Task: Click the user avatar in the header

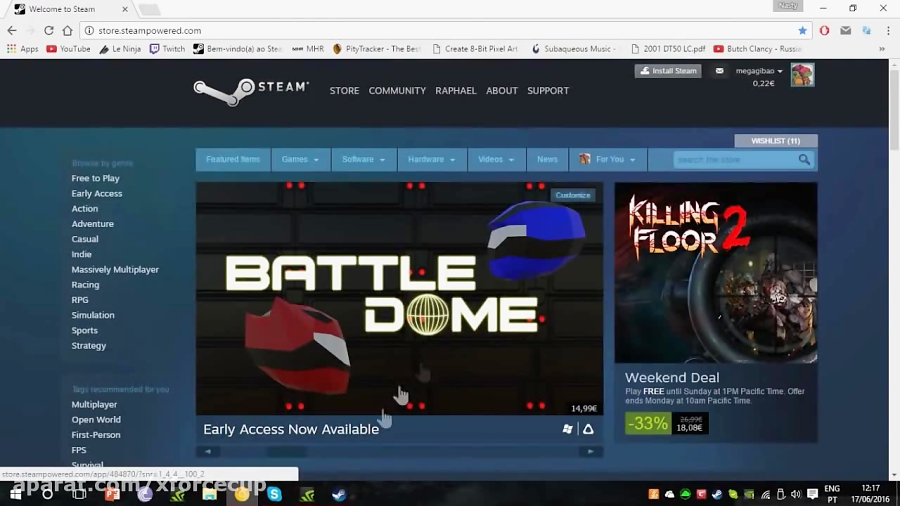Action: [802, 74]
